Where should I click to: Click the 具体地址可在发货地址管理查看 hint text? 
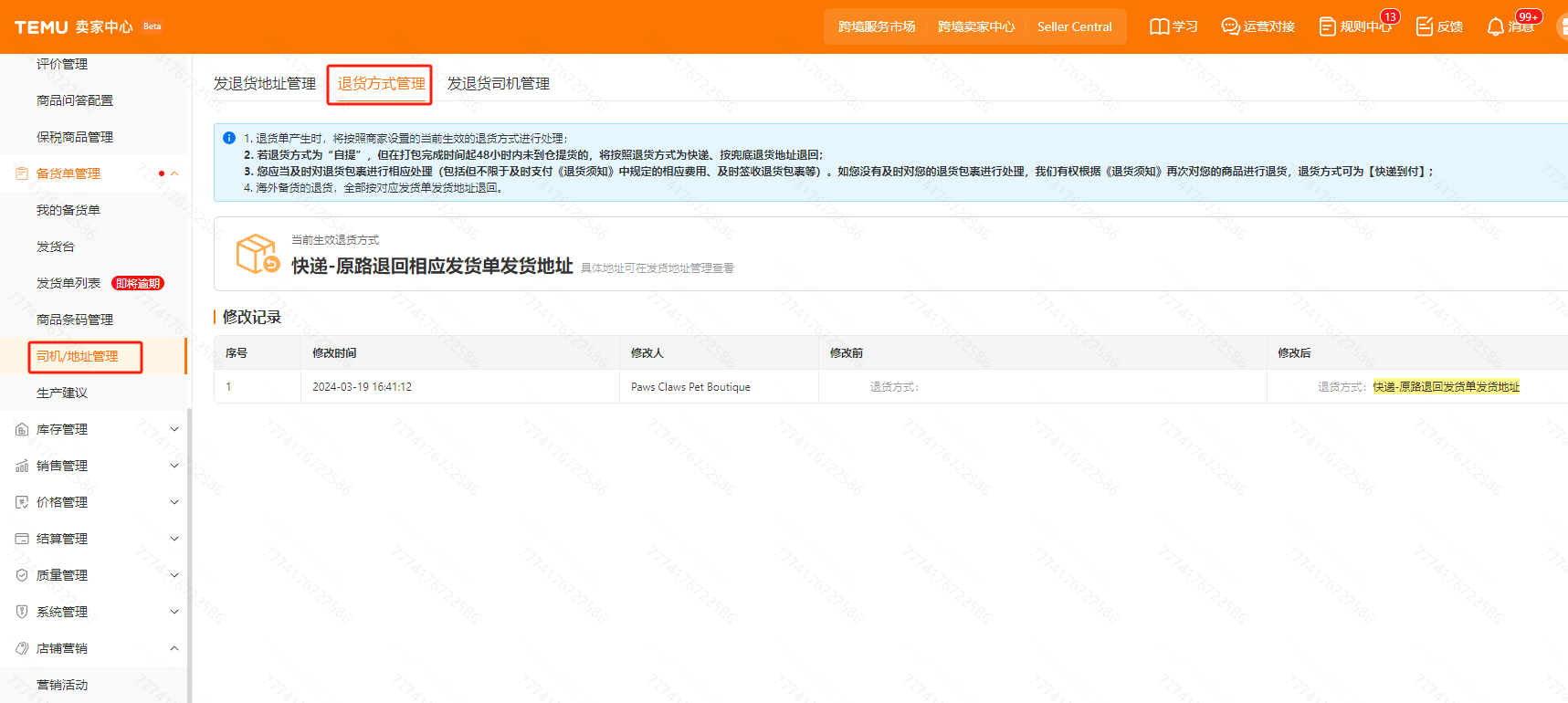click(x=658, y=268)
